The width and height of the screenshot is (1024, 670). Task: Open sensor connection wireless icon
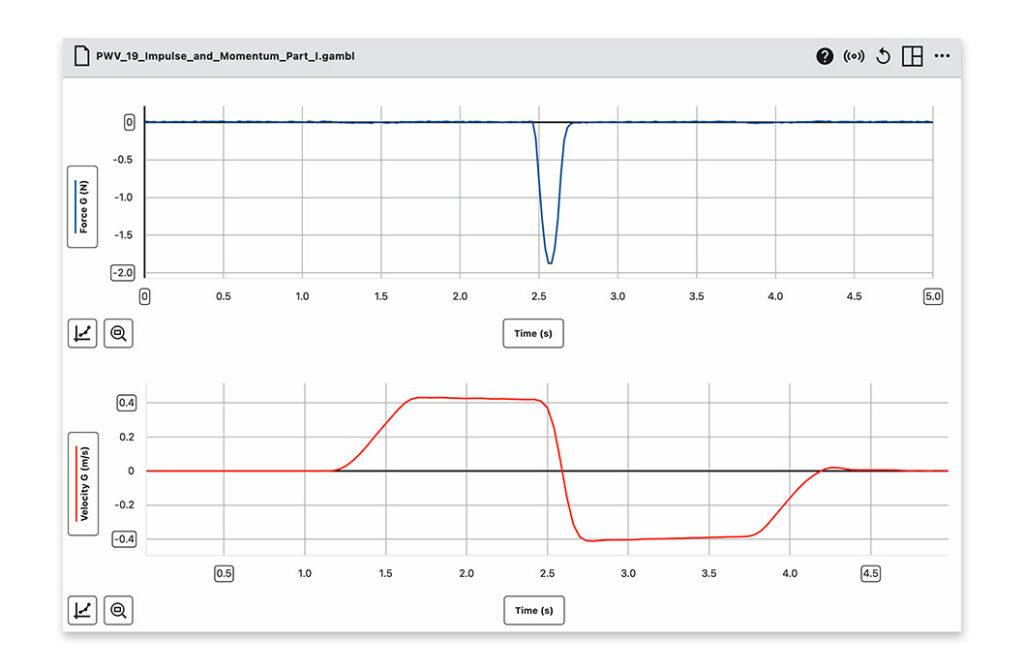point(854,56)
